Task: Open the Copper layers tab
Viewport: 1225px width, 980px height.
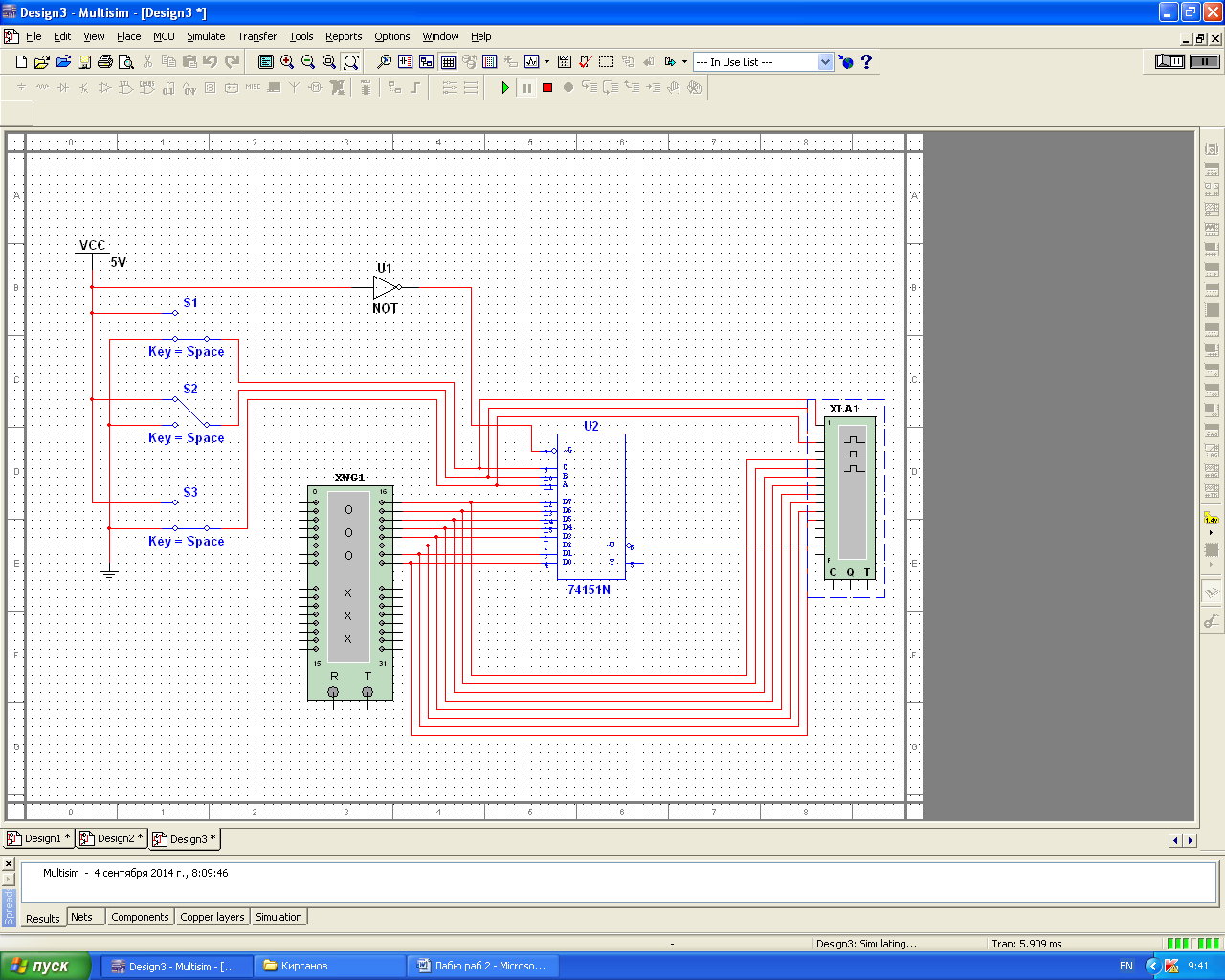Action: click(212, 917)
